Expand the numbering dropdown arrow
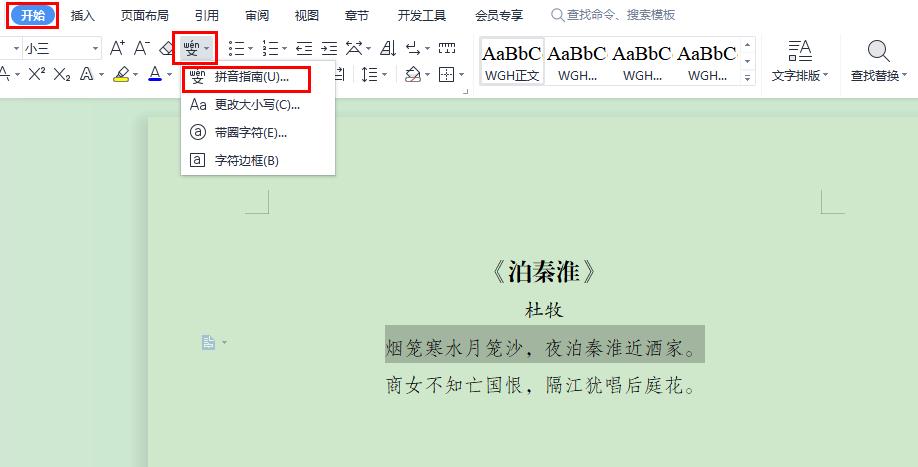Image resolution: width=918 pixels, height=467 pixels. [285, 49]
